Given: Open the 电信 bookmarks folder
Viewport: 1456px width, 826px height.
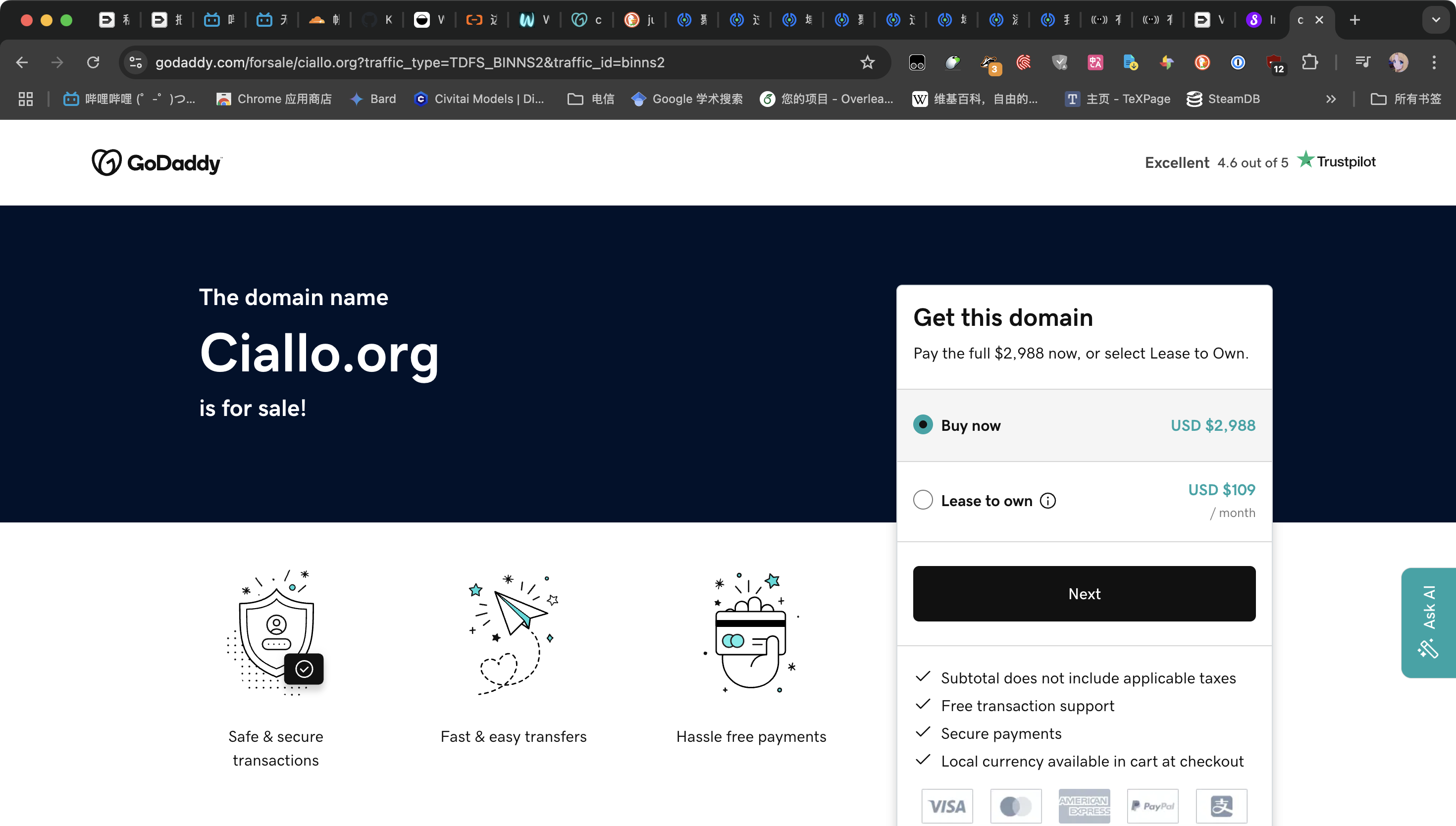Looking at the screenshot, I should pos(591,99).
